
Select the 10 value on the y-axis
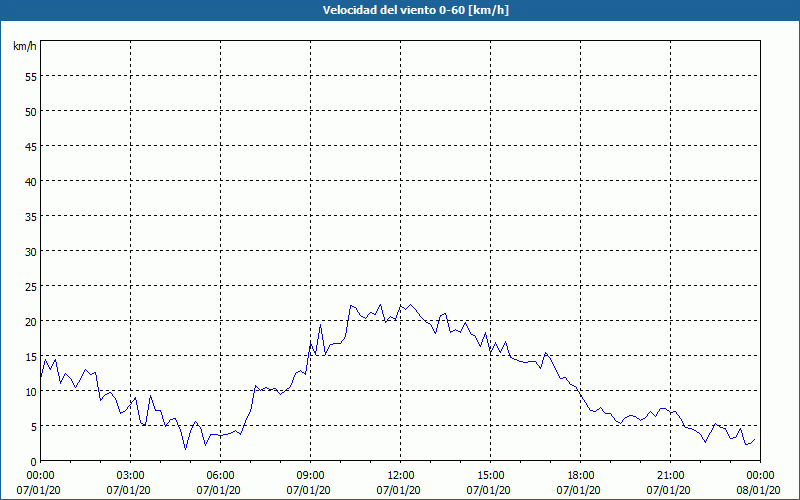tap(30, 391)
